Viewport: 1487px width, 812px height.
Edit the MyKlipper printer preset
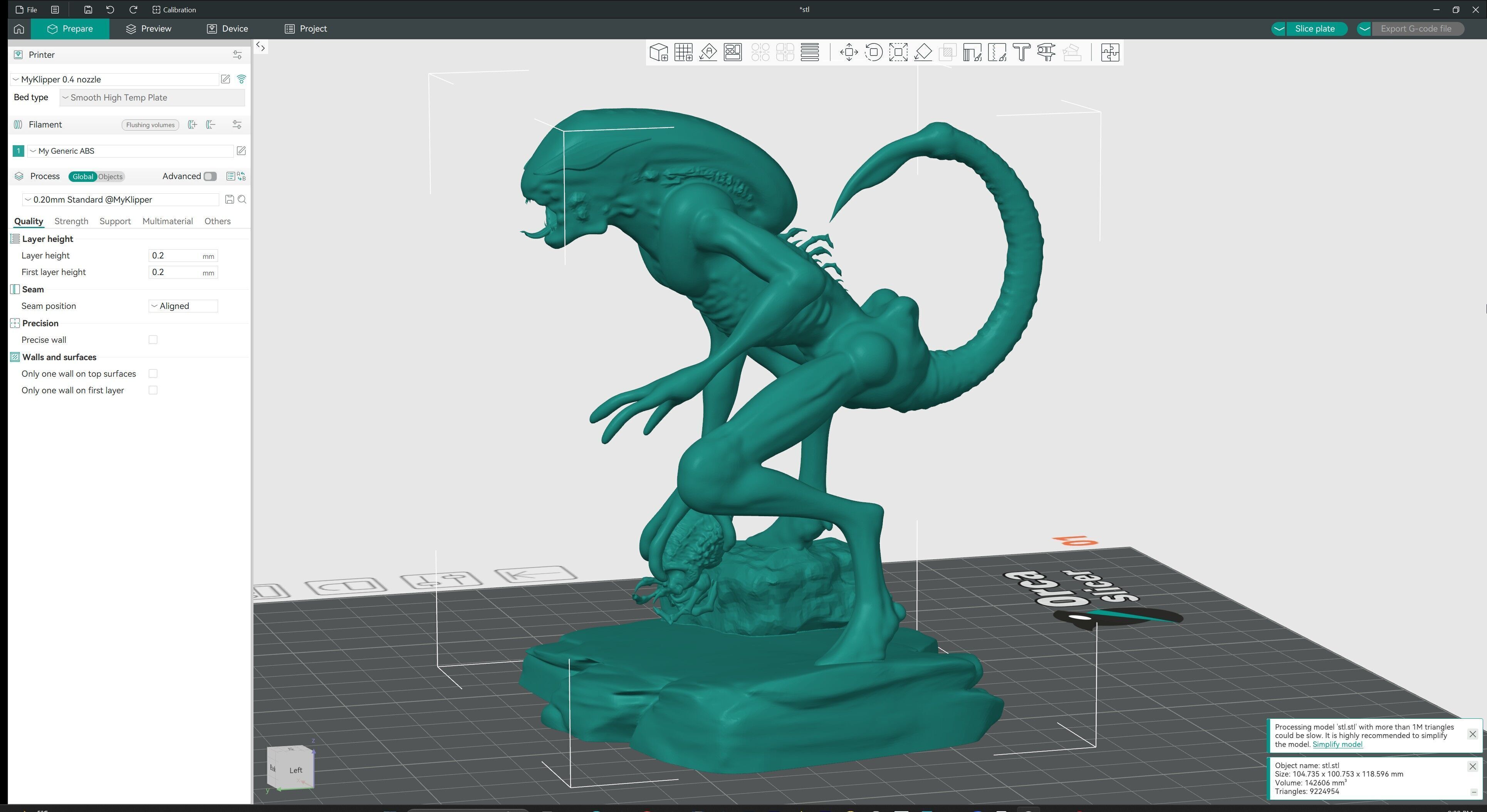tap(226, 79)
